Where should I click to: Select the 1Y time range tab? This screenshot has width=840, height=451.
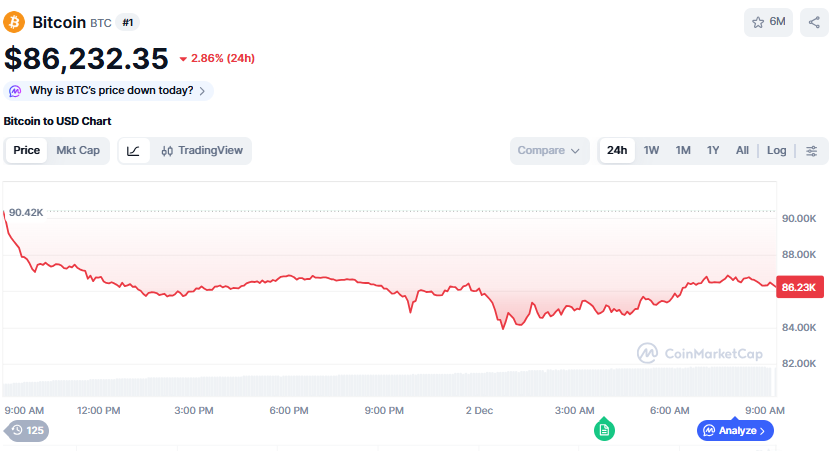713,151
